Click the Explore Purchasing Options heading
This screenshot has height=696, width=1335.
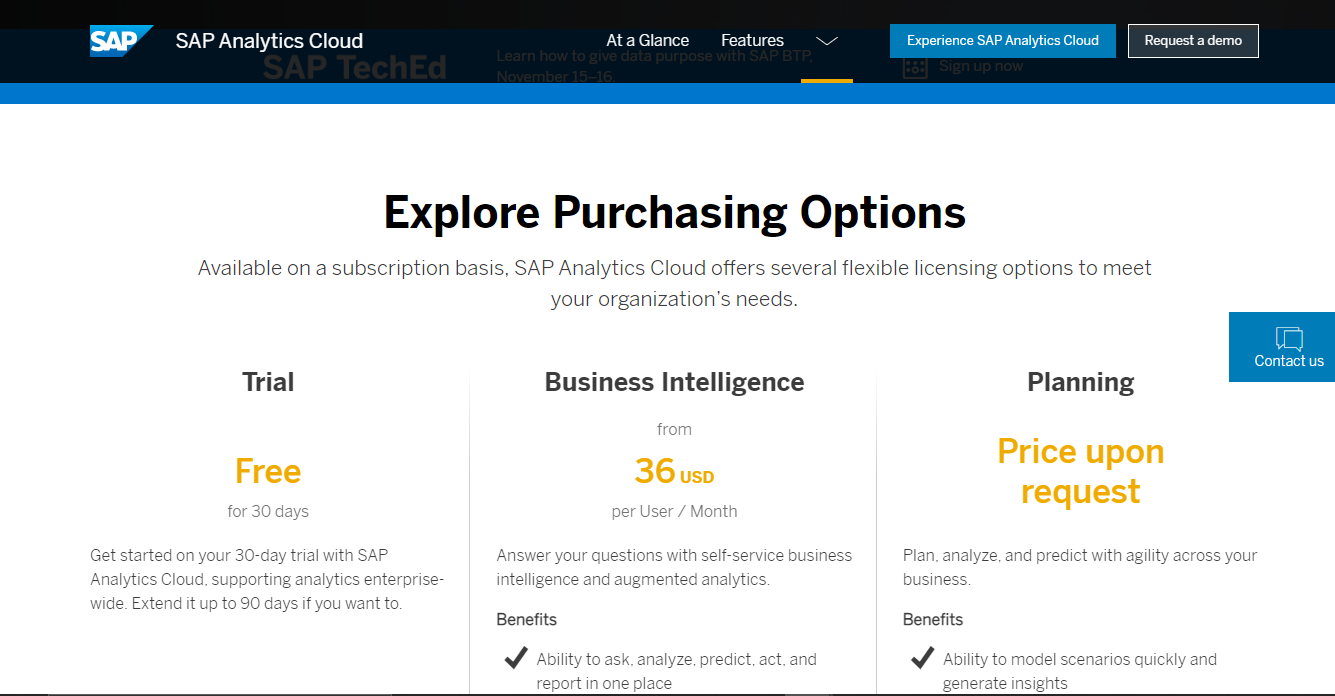coord(674,213)
